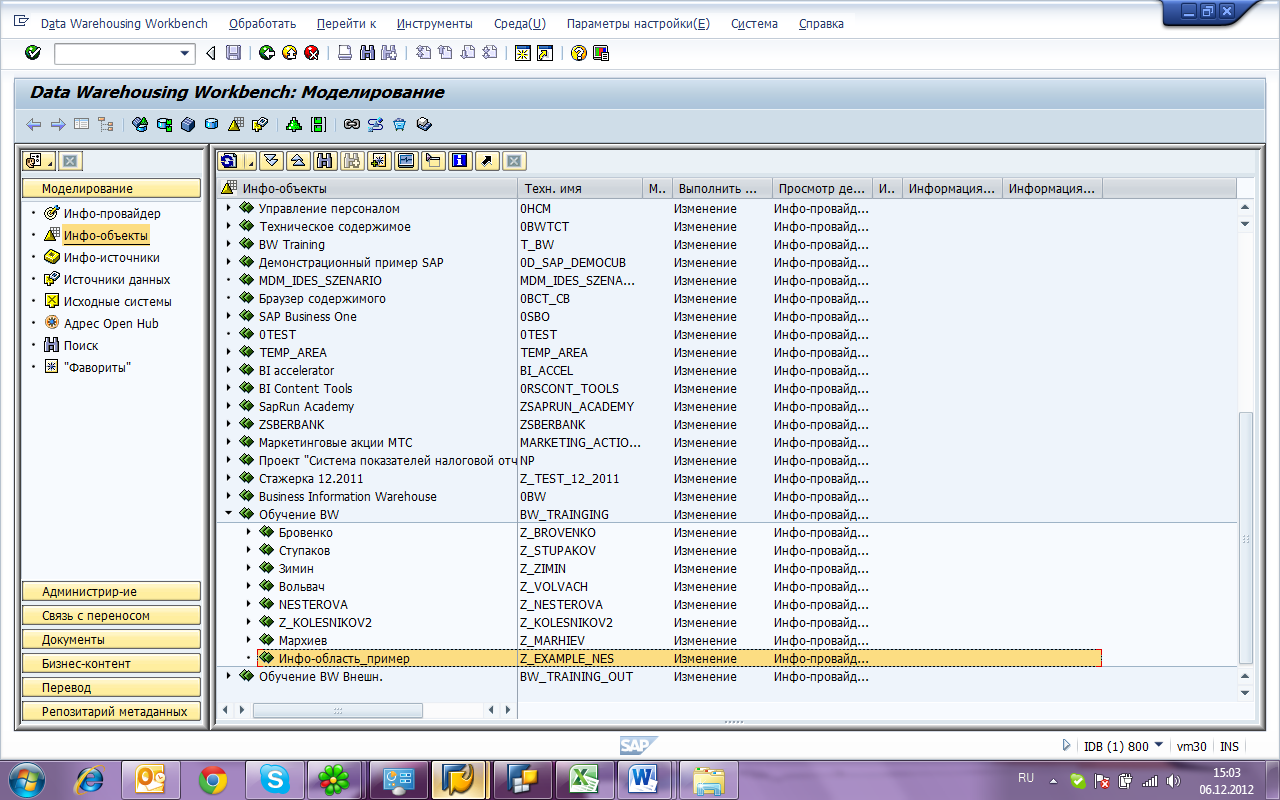Click the Collapse subtree icon

tap(298, 161)
